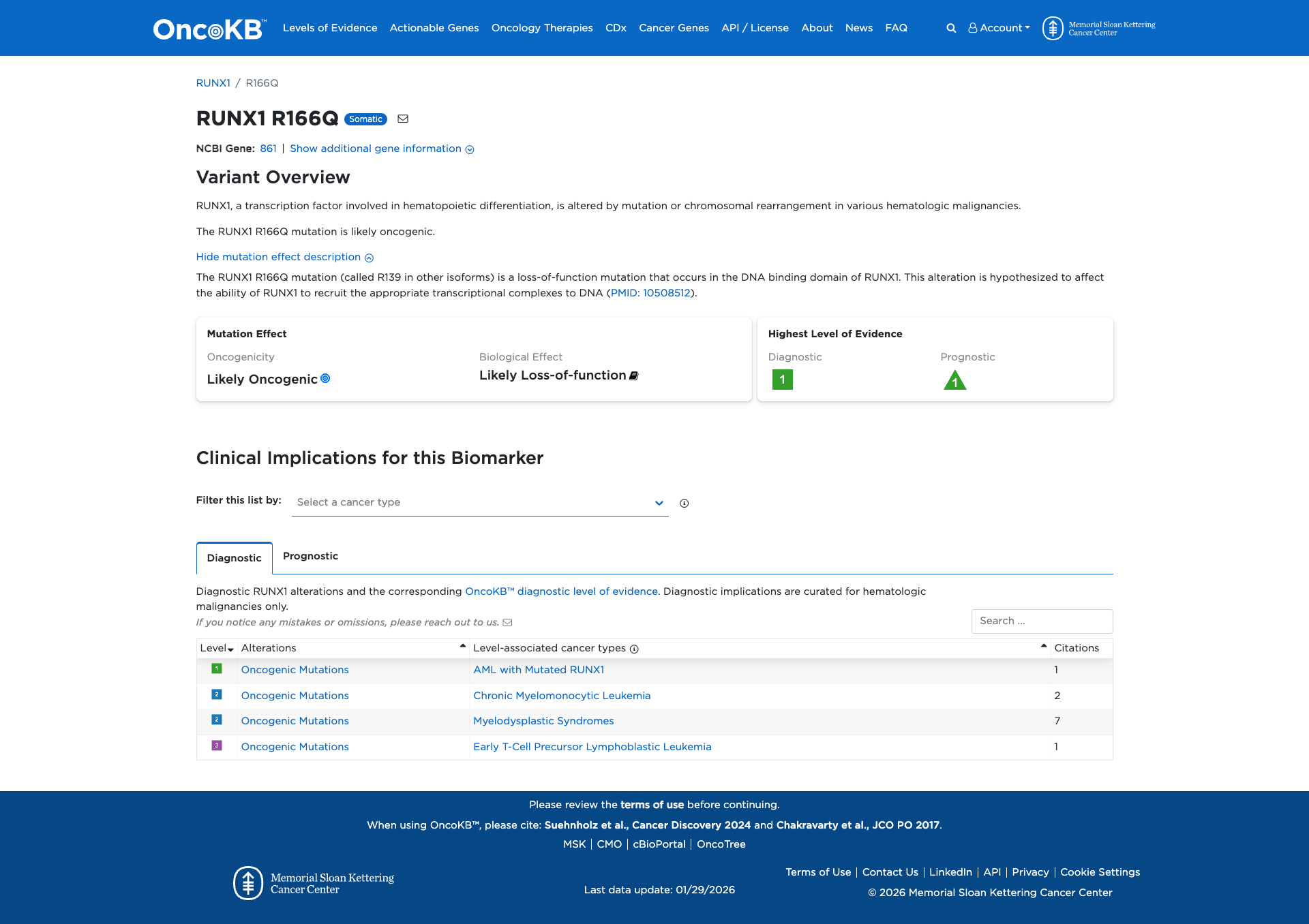
Task: Open the search magnifier in the navbar
Action: pyautogui.click(x=951, y=28)
